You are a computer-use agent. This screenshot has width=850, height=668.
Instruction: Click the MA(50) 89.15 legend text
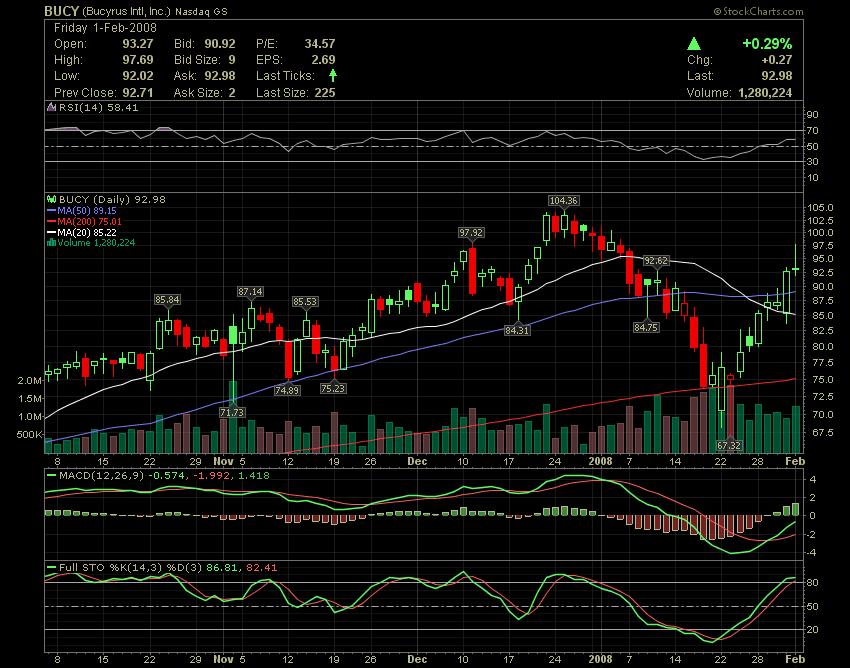(x=87, y=211)
